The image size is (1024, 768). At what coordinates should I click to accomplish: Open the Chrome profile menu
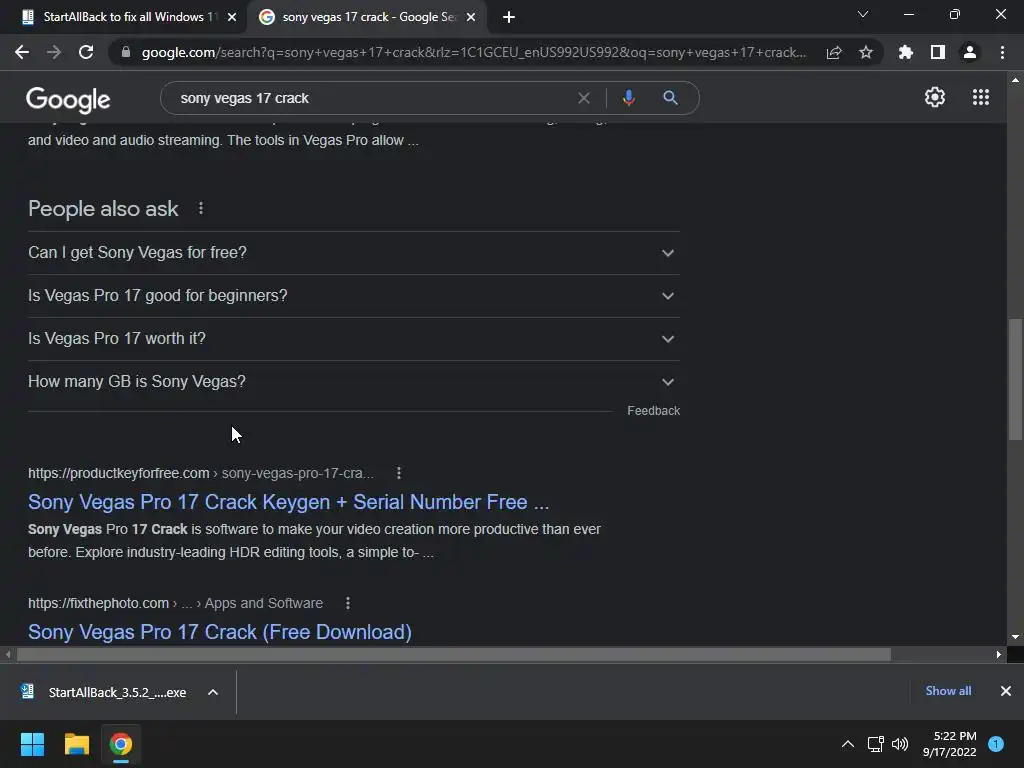click(x=970, y=52)
